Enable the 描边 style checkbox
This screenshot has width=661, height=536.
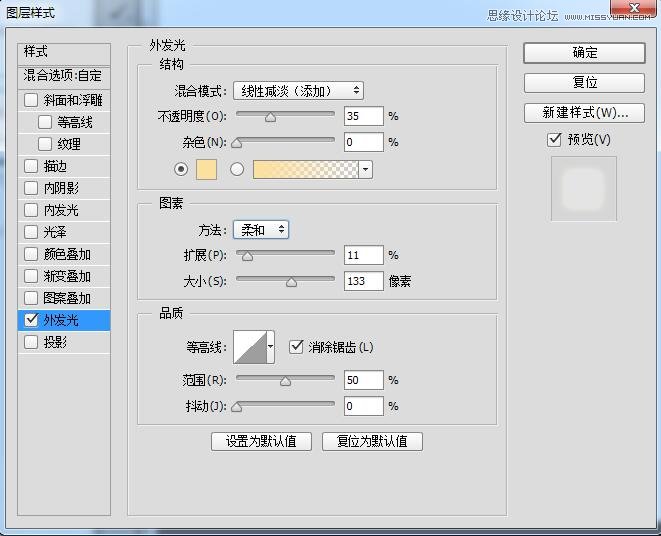(x=31, y=166)
